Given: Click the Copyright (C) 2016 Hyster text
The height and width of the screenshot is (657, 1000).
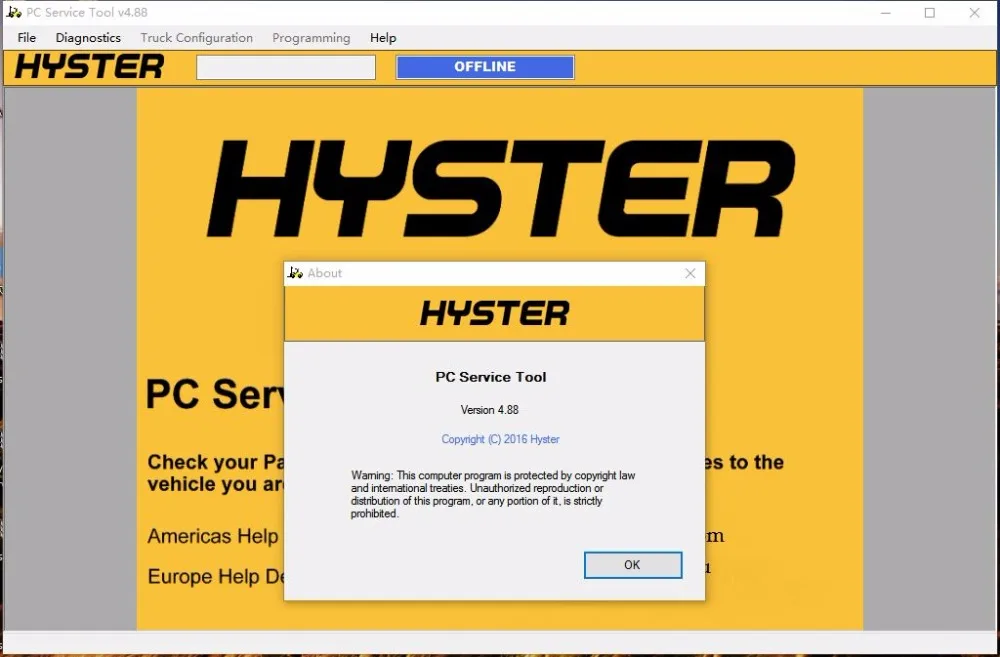Looking at the screenshot, I should (500, 439).
